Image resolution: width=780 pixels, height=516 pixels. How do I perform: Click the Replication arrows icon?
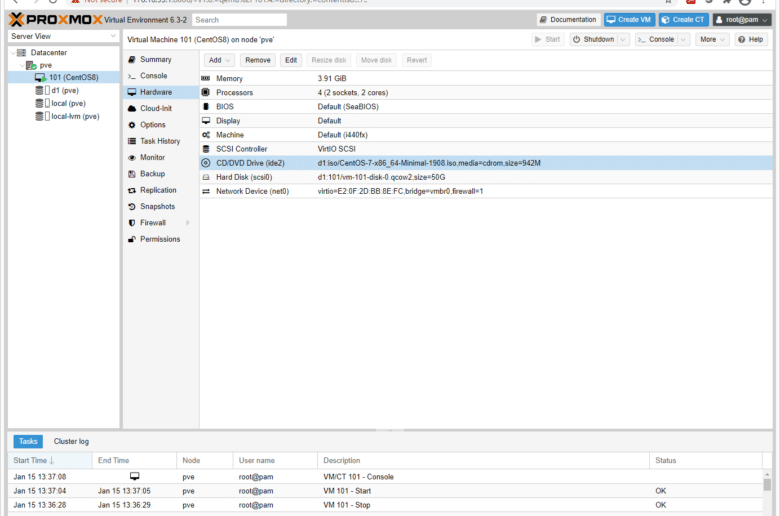pyautogui.click(x=132, y=191)
